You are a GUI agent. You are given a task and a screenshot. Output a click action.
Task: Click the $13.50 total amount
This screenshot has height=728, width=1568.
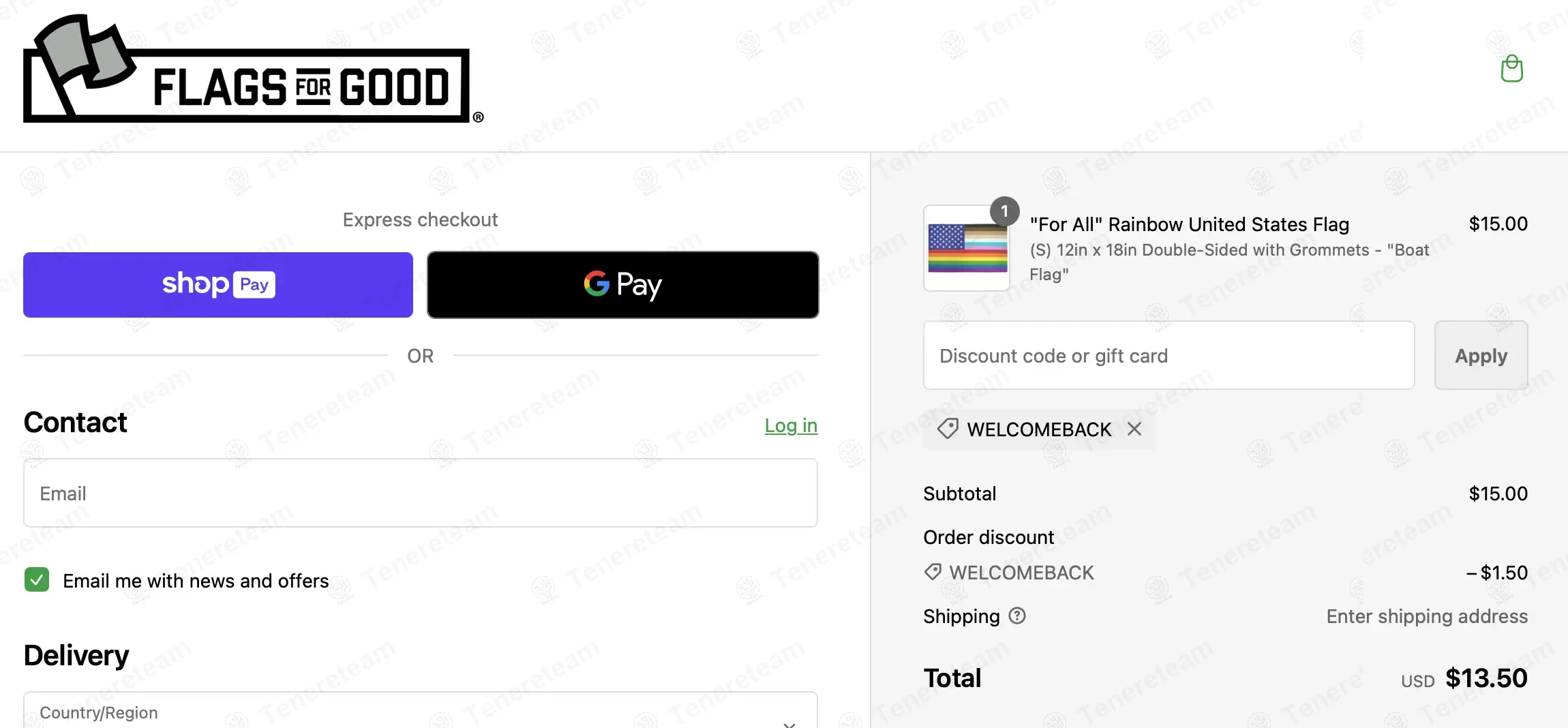pyautogui.click(x=1486, y=678)
